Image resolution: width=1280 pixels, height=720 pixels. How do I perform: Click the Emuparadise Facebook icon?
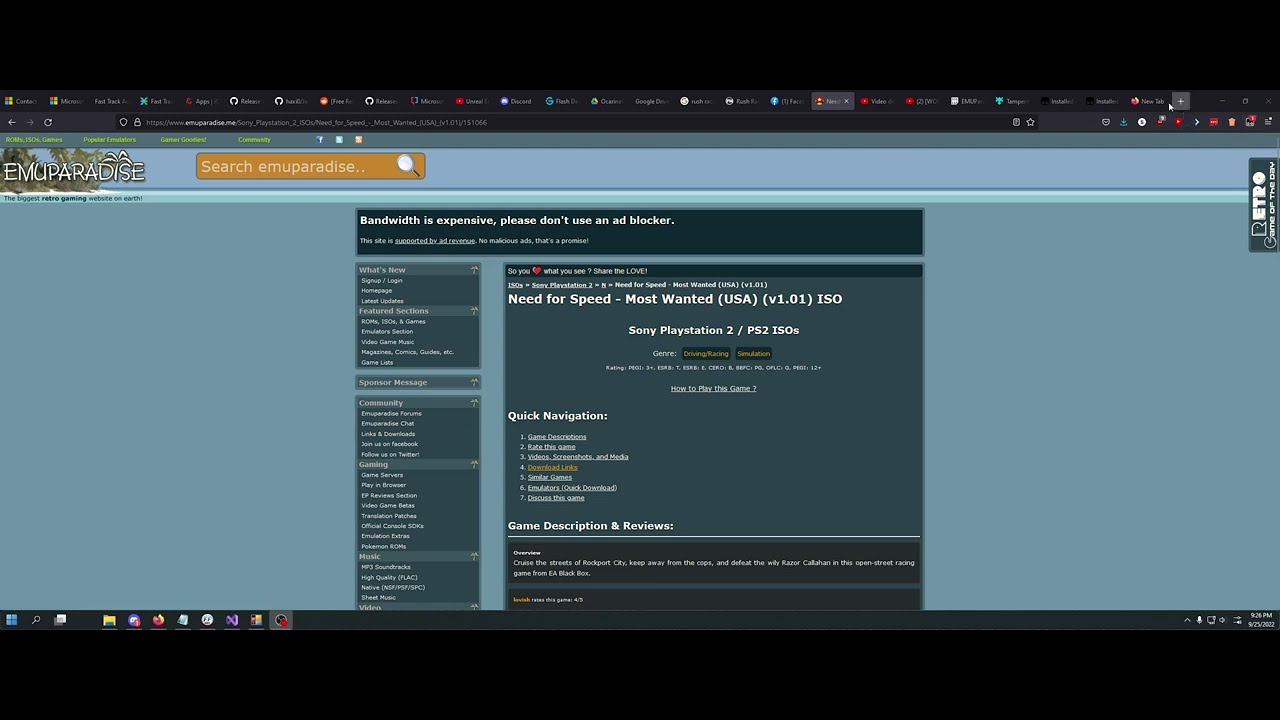(x=320, y=140)
